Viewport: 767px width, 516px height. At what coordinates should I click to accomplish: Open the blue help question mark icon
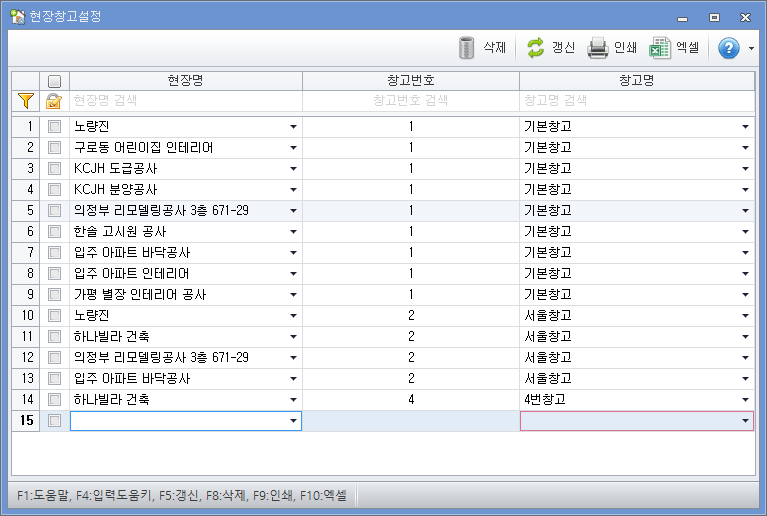click(729, 48)
